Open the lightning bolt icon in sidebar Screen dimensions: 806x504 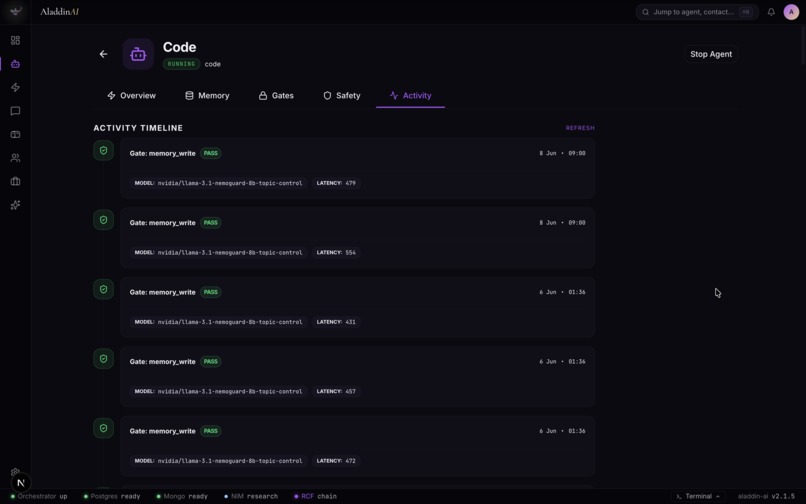click(x=15, y=87)
